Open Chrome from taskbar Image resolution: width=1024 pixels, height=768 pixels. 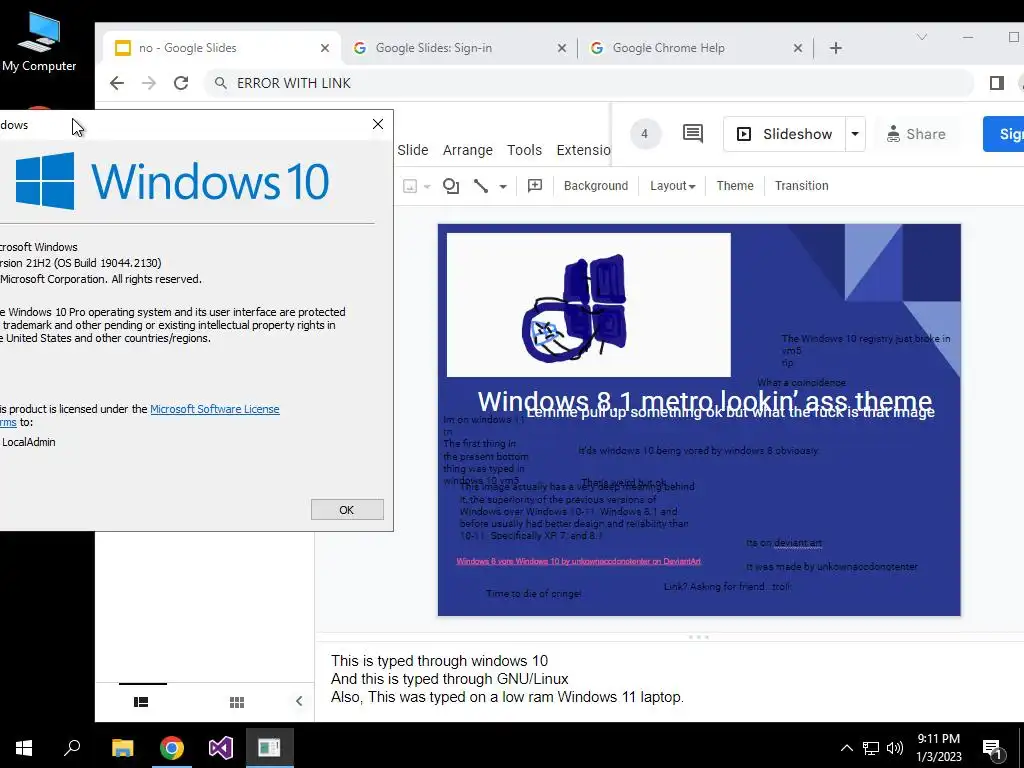[x=172, y=748]
